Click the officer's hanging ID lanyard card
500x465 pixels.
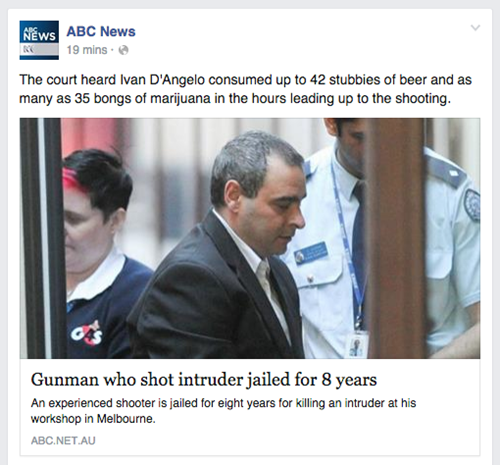356,345
